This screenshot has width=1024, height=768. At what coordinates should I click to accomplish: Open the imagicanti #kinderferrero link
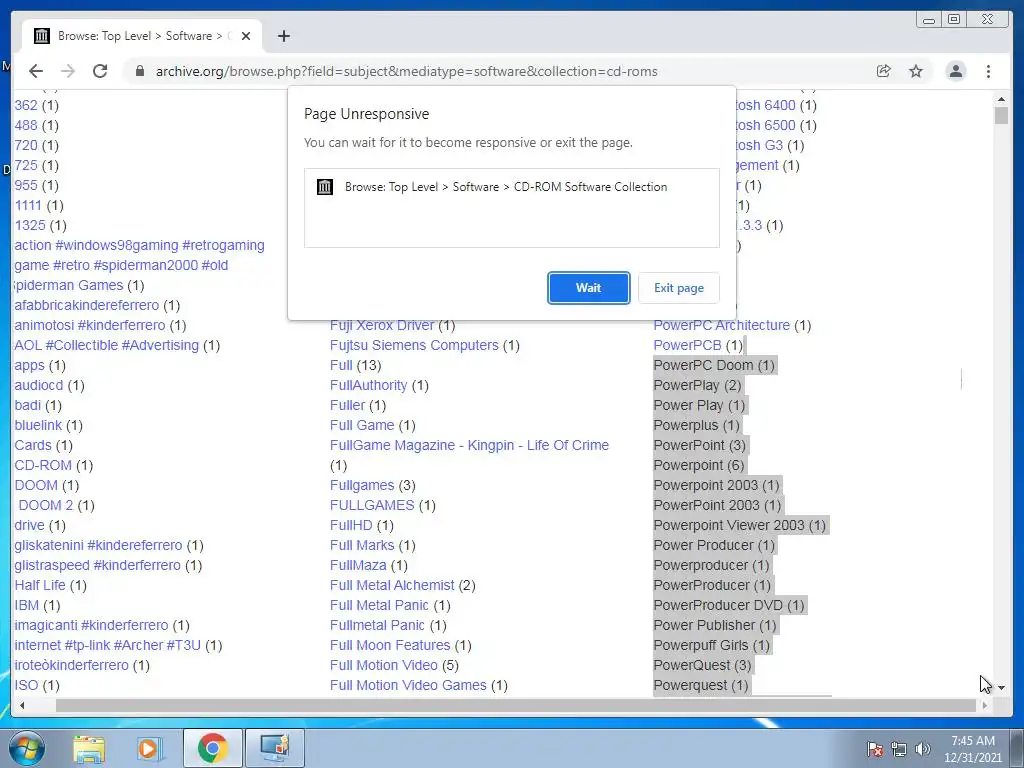pyautogui.click(x=91, y=625)
